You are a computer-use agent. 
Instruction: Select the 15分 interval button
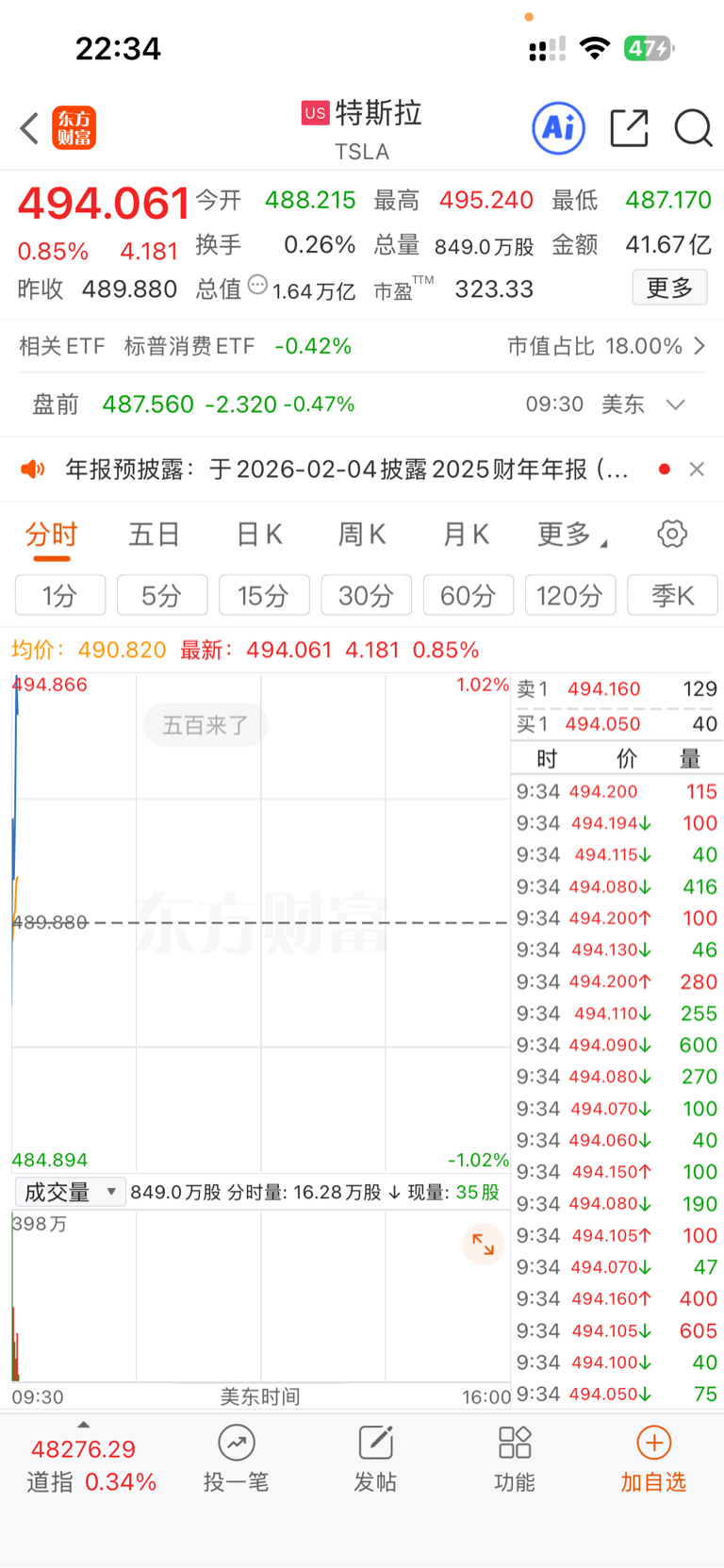click(x=264, y=595)
